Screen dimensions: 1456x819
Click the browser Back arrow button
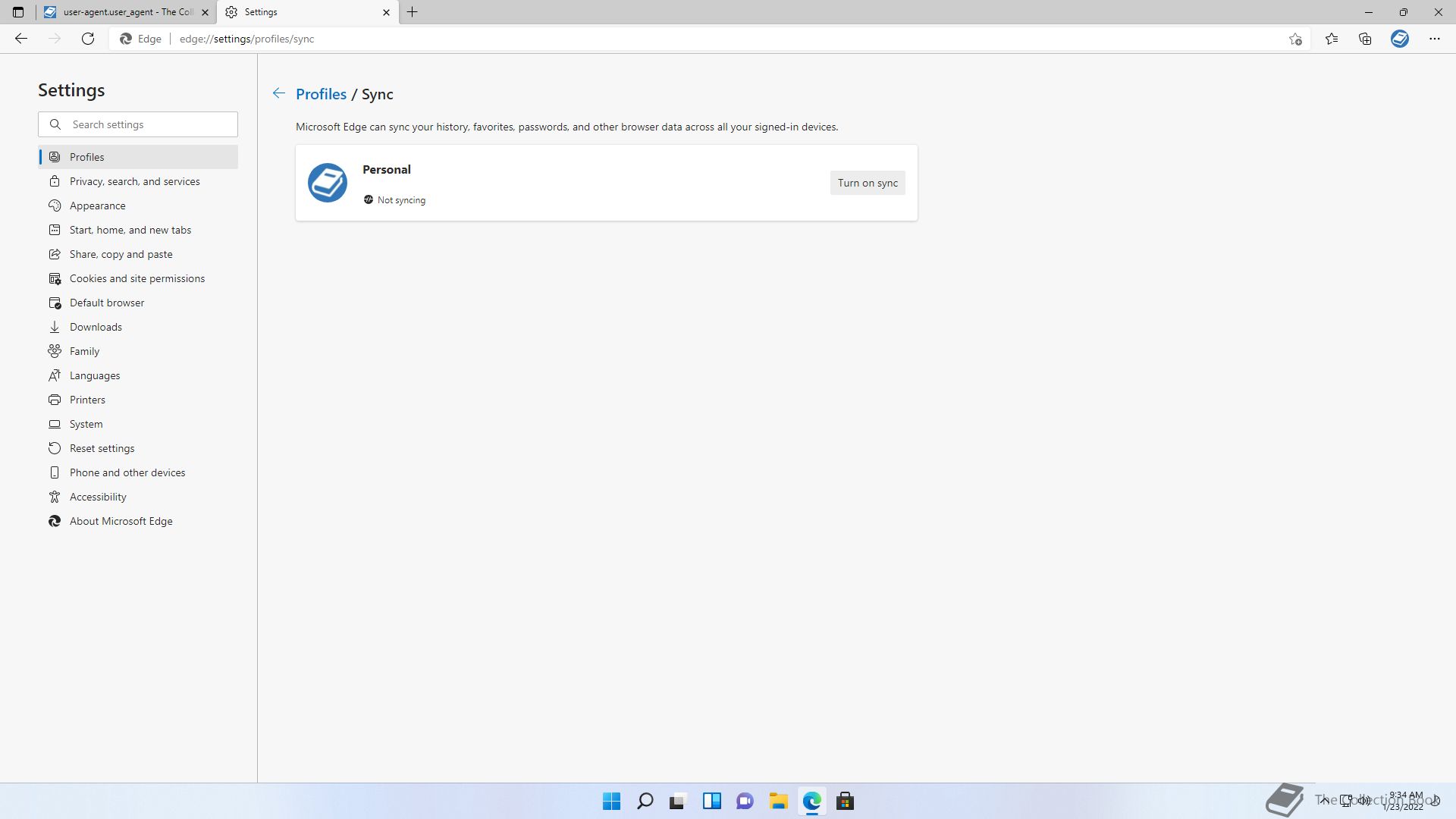[x=21, y=39]
